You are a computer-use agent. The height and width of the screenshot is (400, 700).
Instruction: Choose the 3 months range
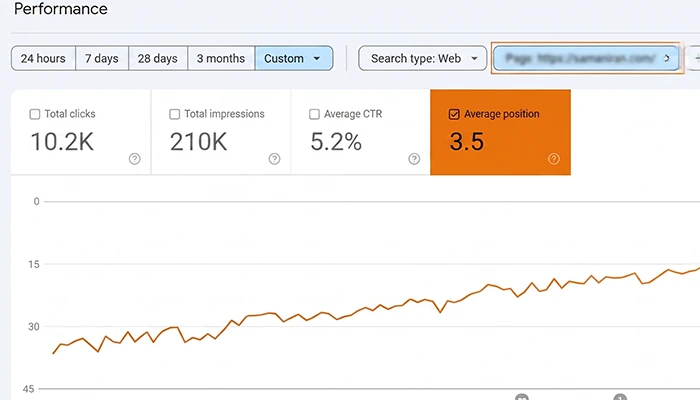[x=221, y=58]
